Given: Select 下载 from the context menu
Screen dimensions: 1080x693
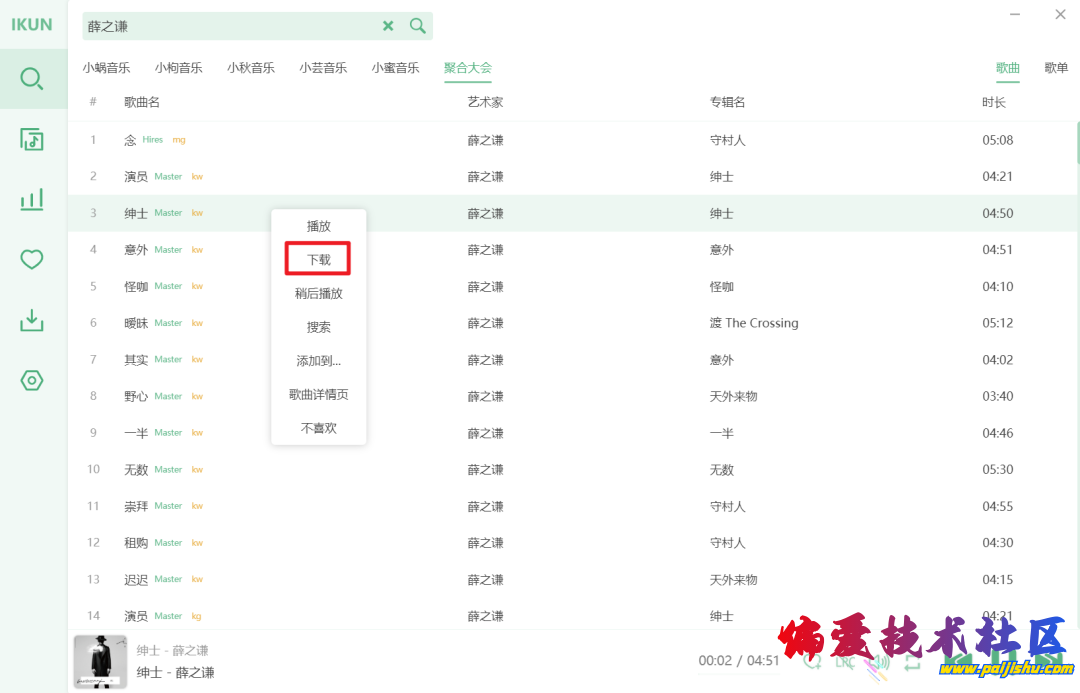Looking at the screenshot, I should tap(318, 260).
